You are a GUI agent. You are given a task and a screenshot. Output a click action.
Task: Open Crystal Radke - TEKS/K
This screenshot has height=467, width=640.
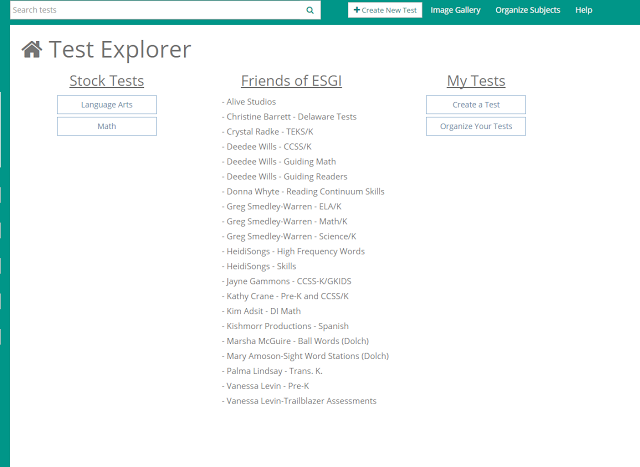(x=268, y=132)
